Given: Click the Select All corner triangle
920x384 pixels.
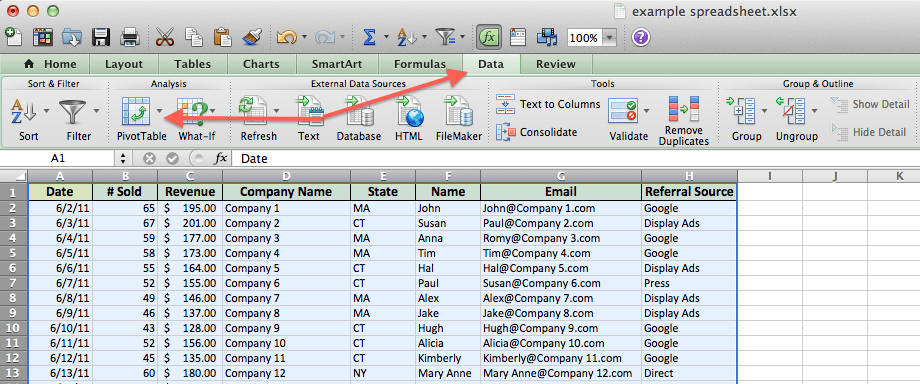Looking at the screenshot, I should 14,176.
